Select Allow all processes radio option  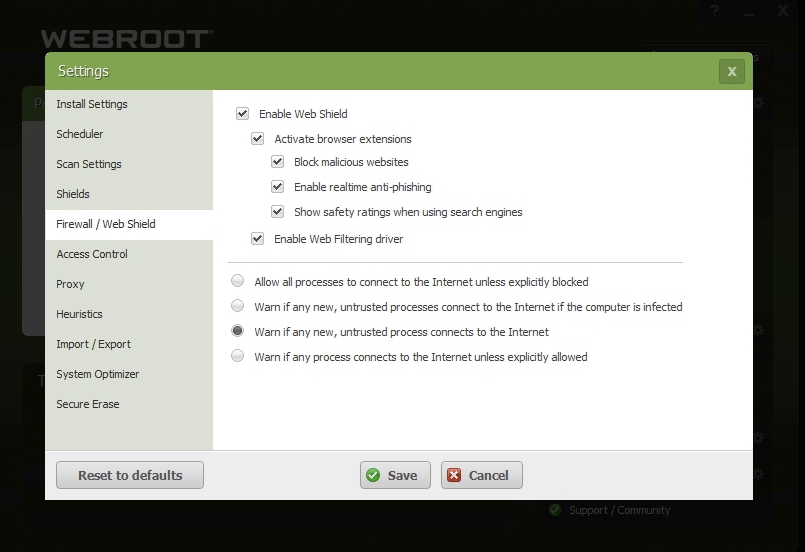tap(237, 280)
